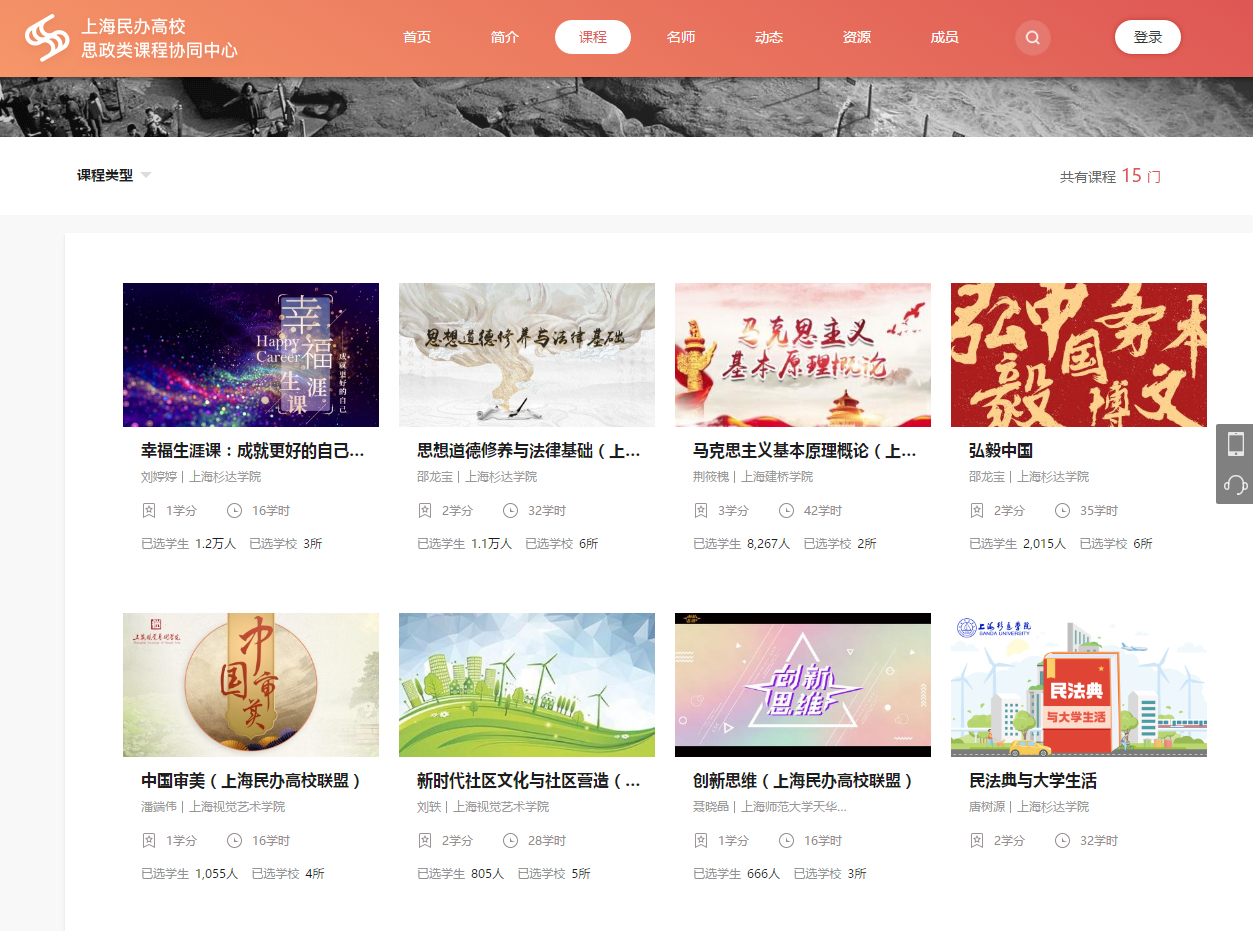Click the 共有课程 15 门 count text
The image size is (1253, 931).
point(1110,176)
